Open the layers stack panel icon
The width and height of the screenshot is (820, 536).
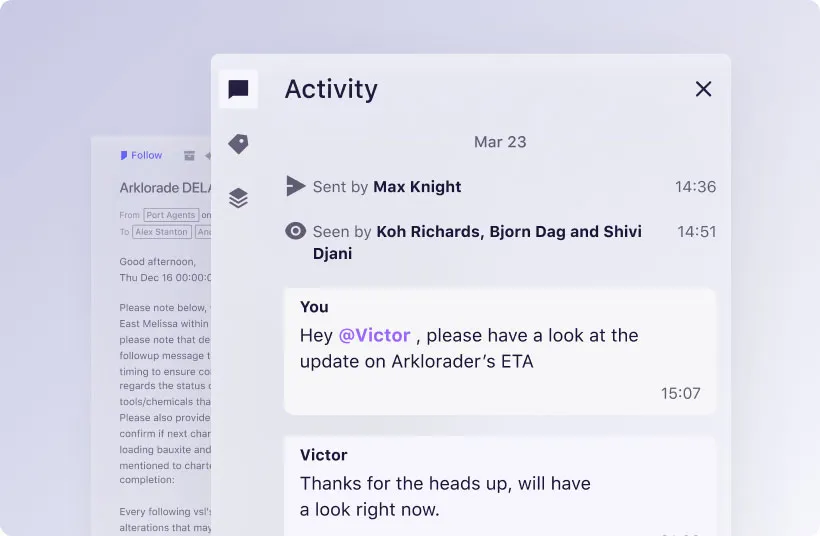[238, 198]
